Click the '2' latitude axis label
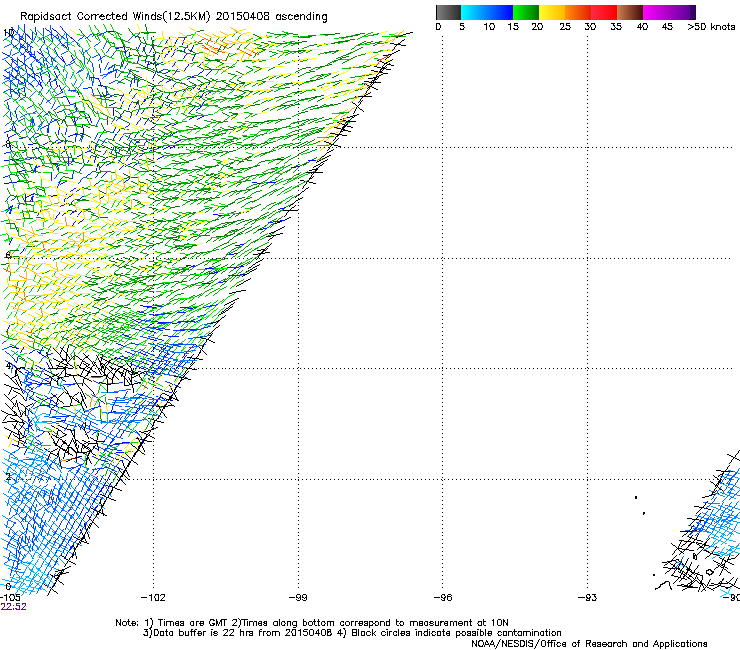The width and height of the screenshot is (740, 650). [8, 476]
